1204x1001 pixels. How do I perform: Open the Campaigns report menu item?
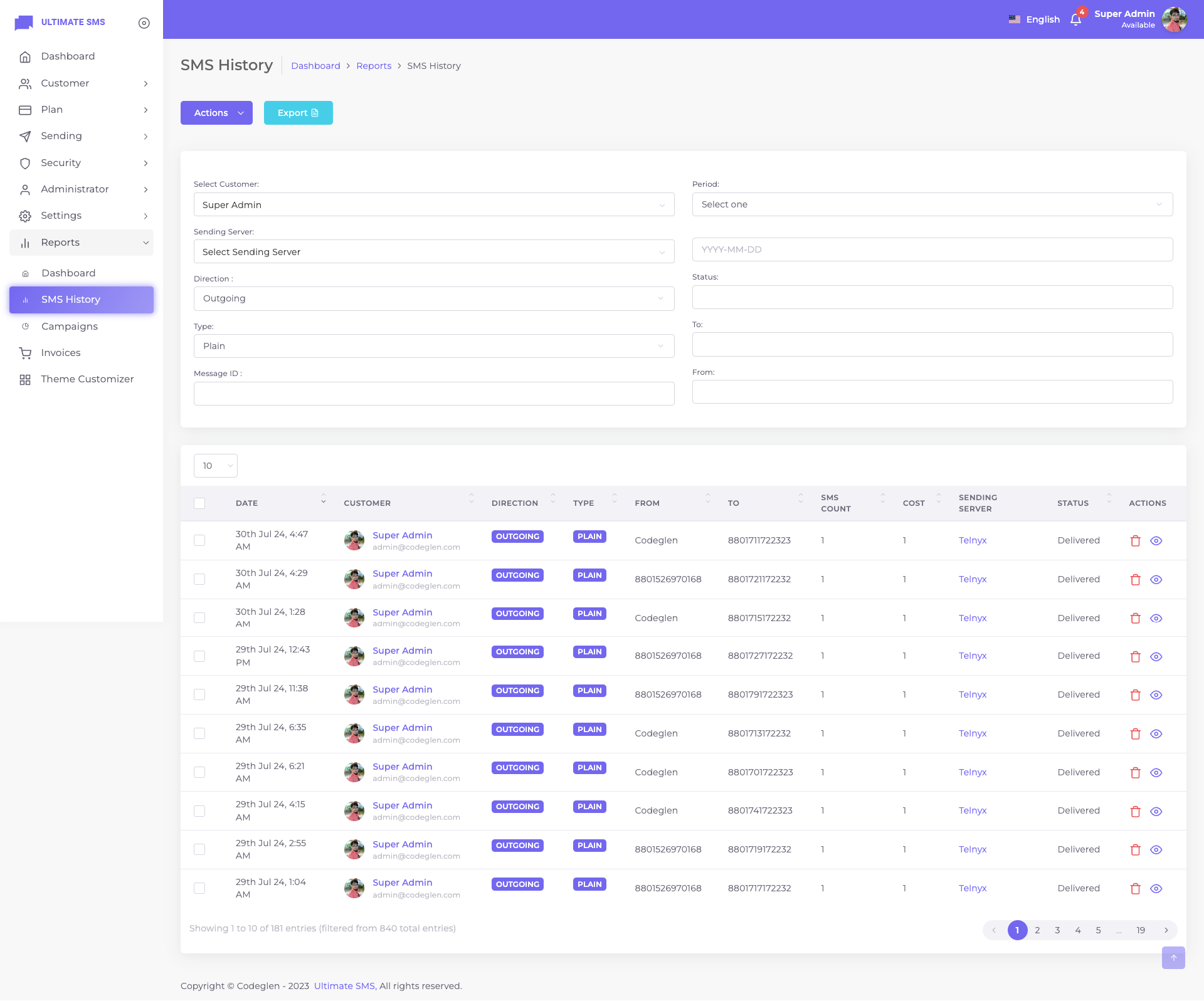pos(70,326)
